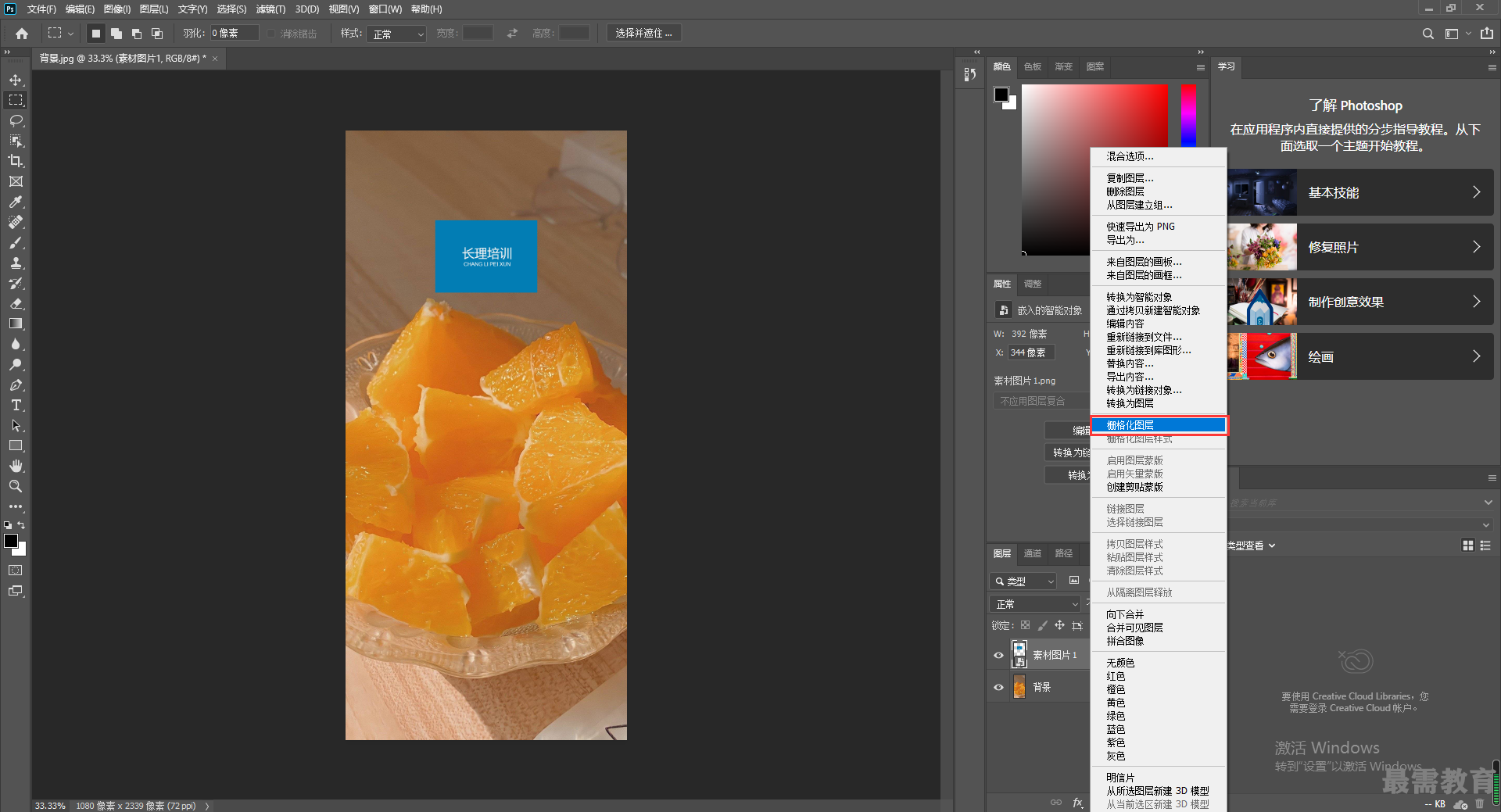Screen dimensions: 1501x812
Task: Select the Eyedropper tool
Action: point(16,202)
